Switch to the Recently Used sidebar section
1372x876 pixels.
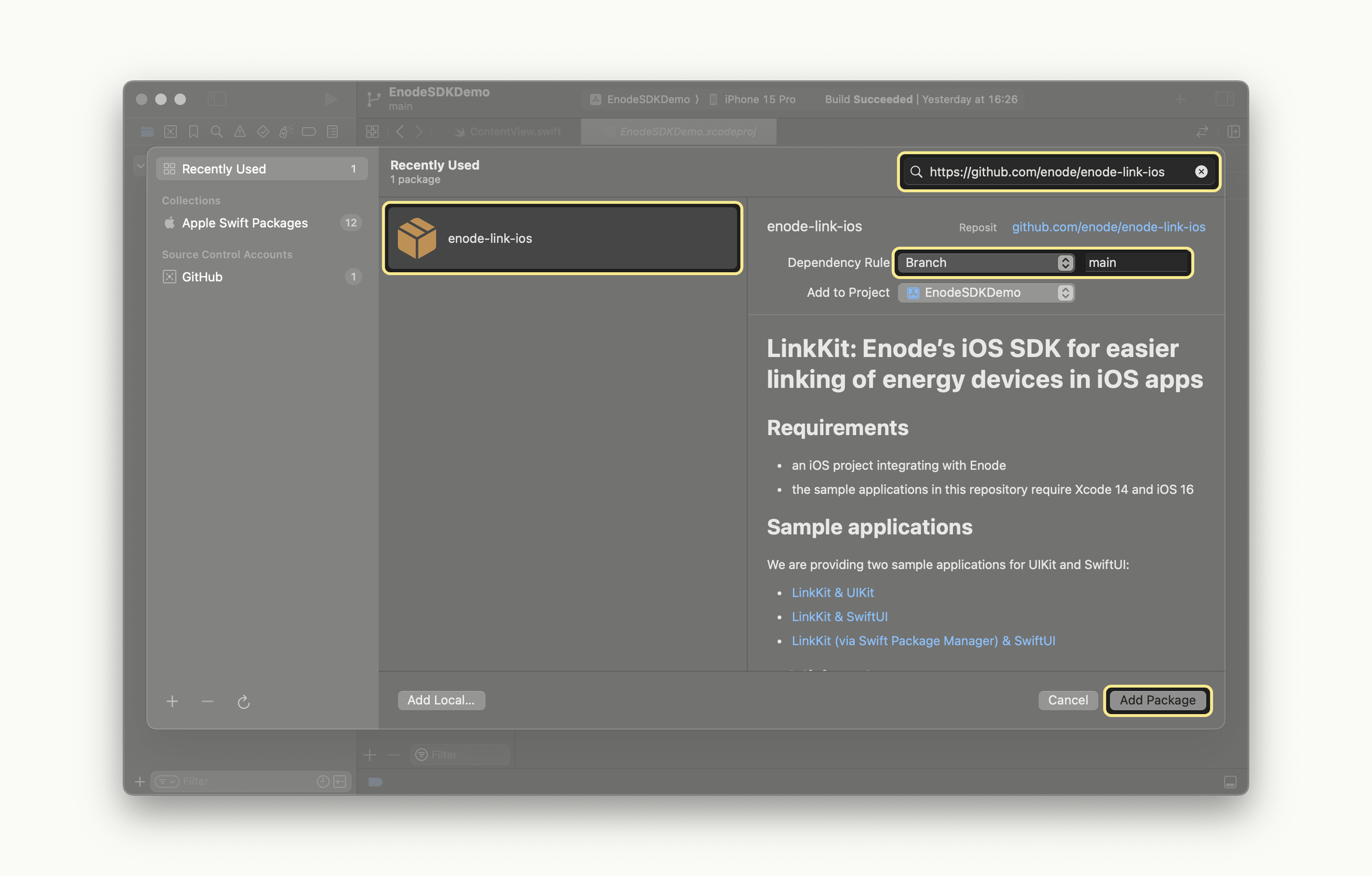tap(224, 168)
